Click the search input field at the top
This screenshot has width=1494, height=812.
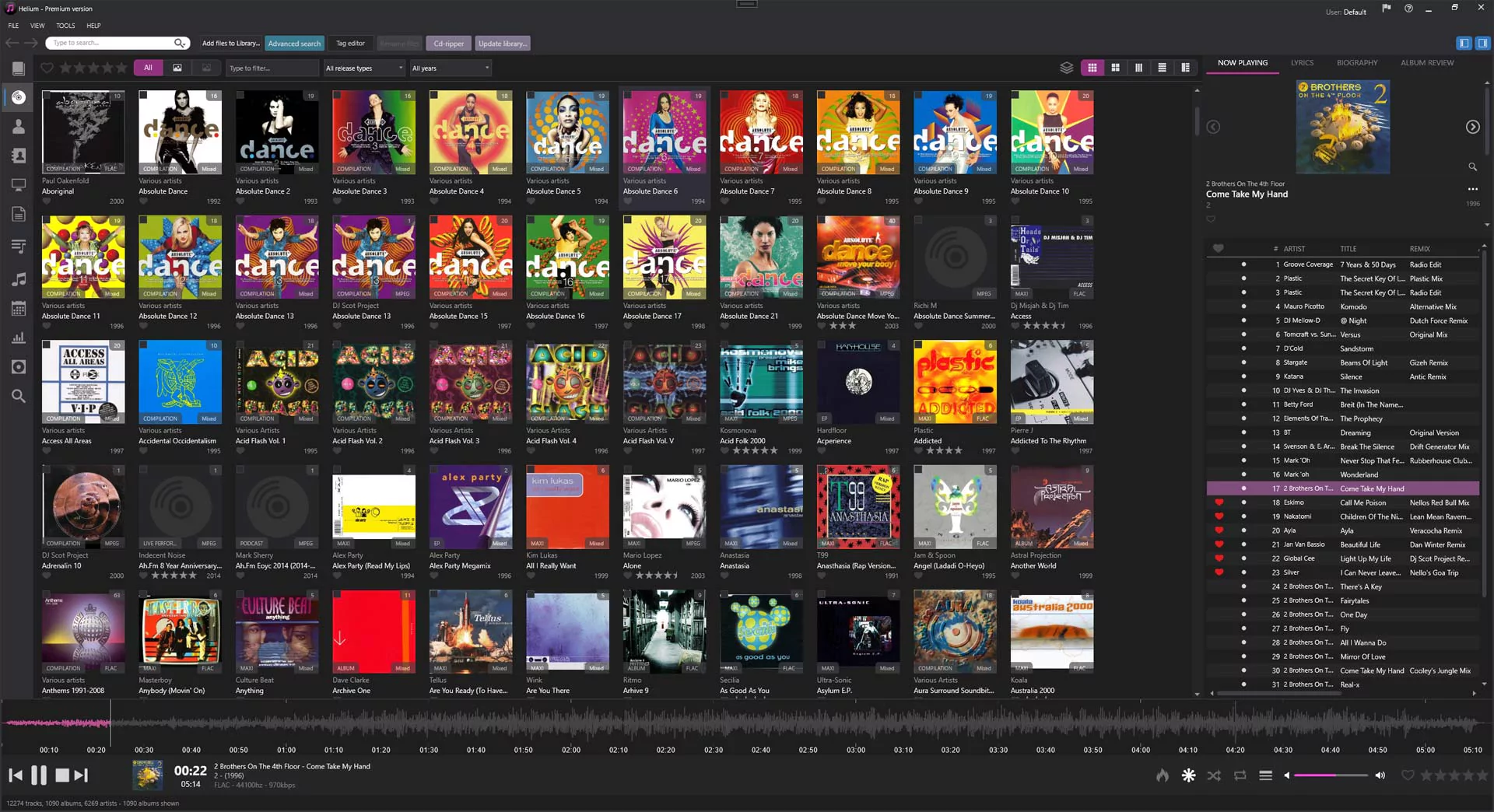109,43
